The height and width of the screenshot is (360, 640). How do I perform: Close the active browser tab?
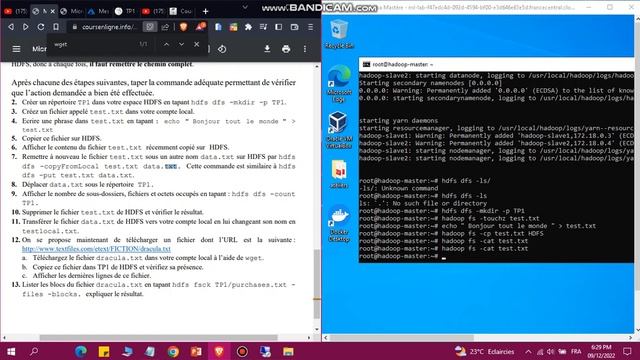(x=53, y=11)
